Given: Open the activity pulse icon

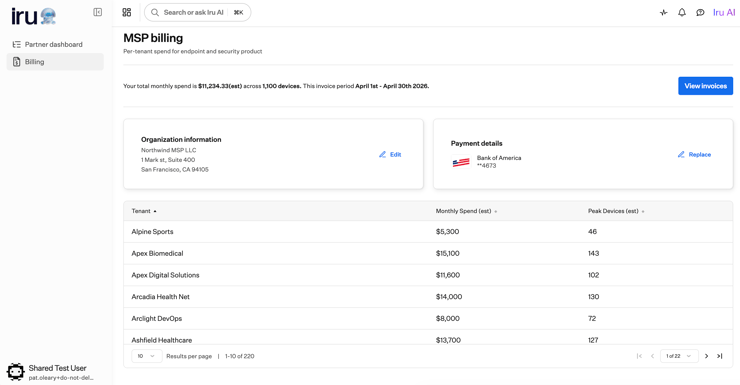Looking at the screenshot, I should 664,13.
